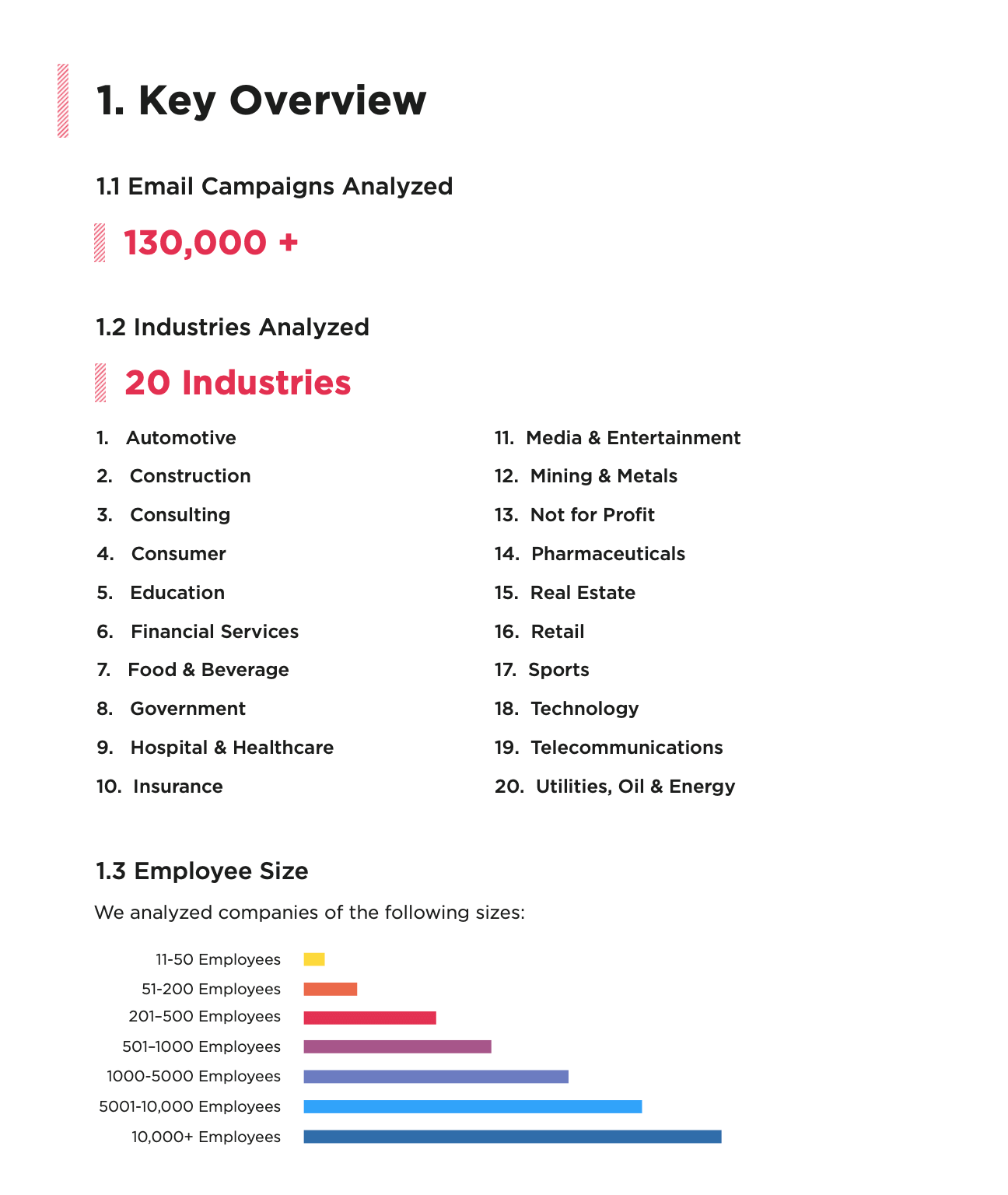Click the 'Sports' list entry
Image resolution: width=1008 pixels, height=1195 pixels.
(558, 670)
